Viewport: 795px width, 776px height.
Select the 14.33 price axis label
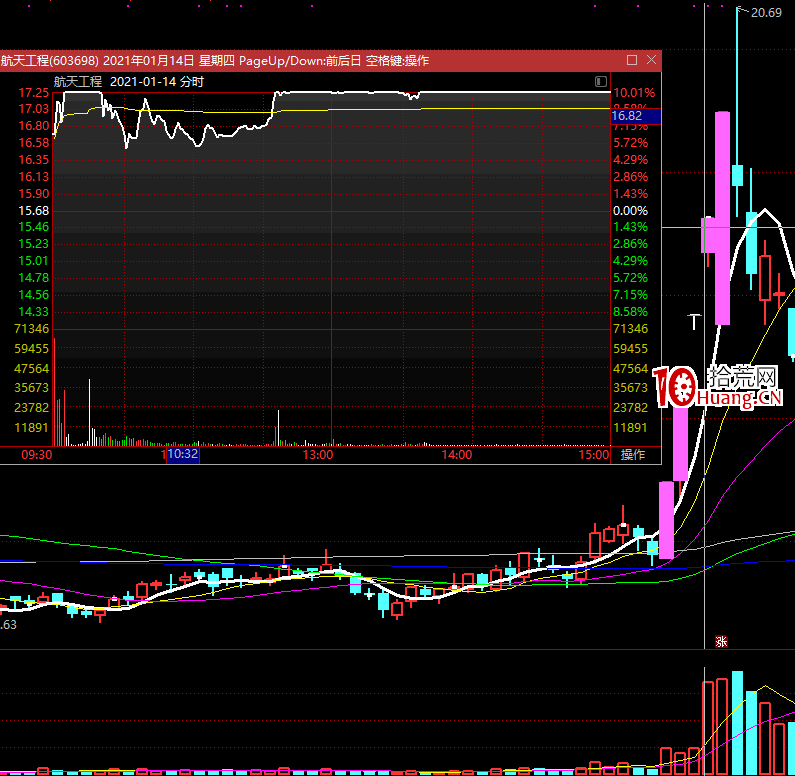(33, 312)
